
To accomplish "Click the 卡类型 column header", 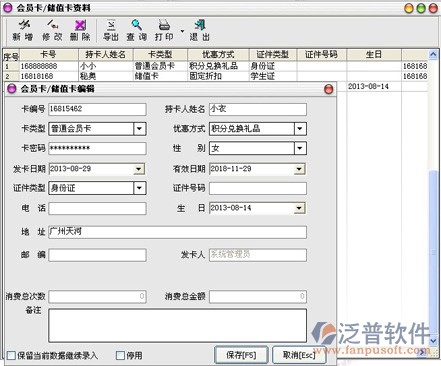I will 160,55.
